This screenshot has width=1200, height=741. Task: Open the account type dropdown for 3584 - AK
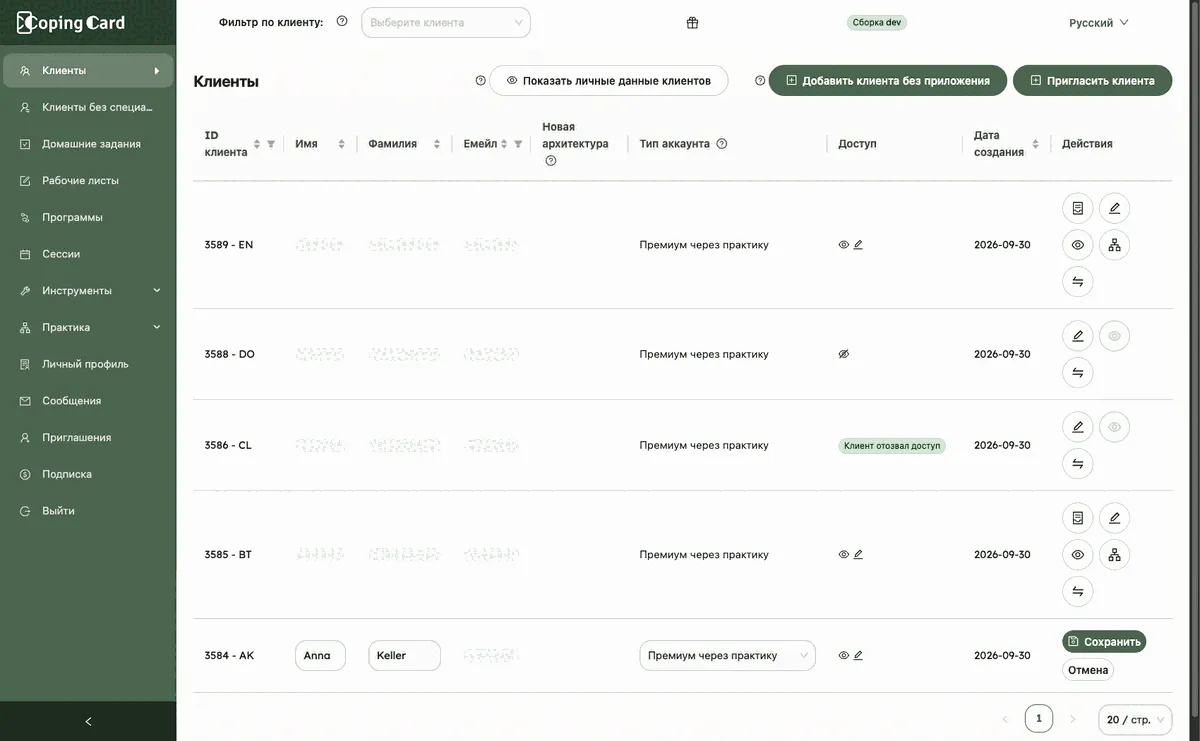coord(727,656)
